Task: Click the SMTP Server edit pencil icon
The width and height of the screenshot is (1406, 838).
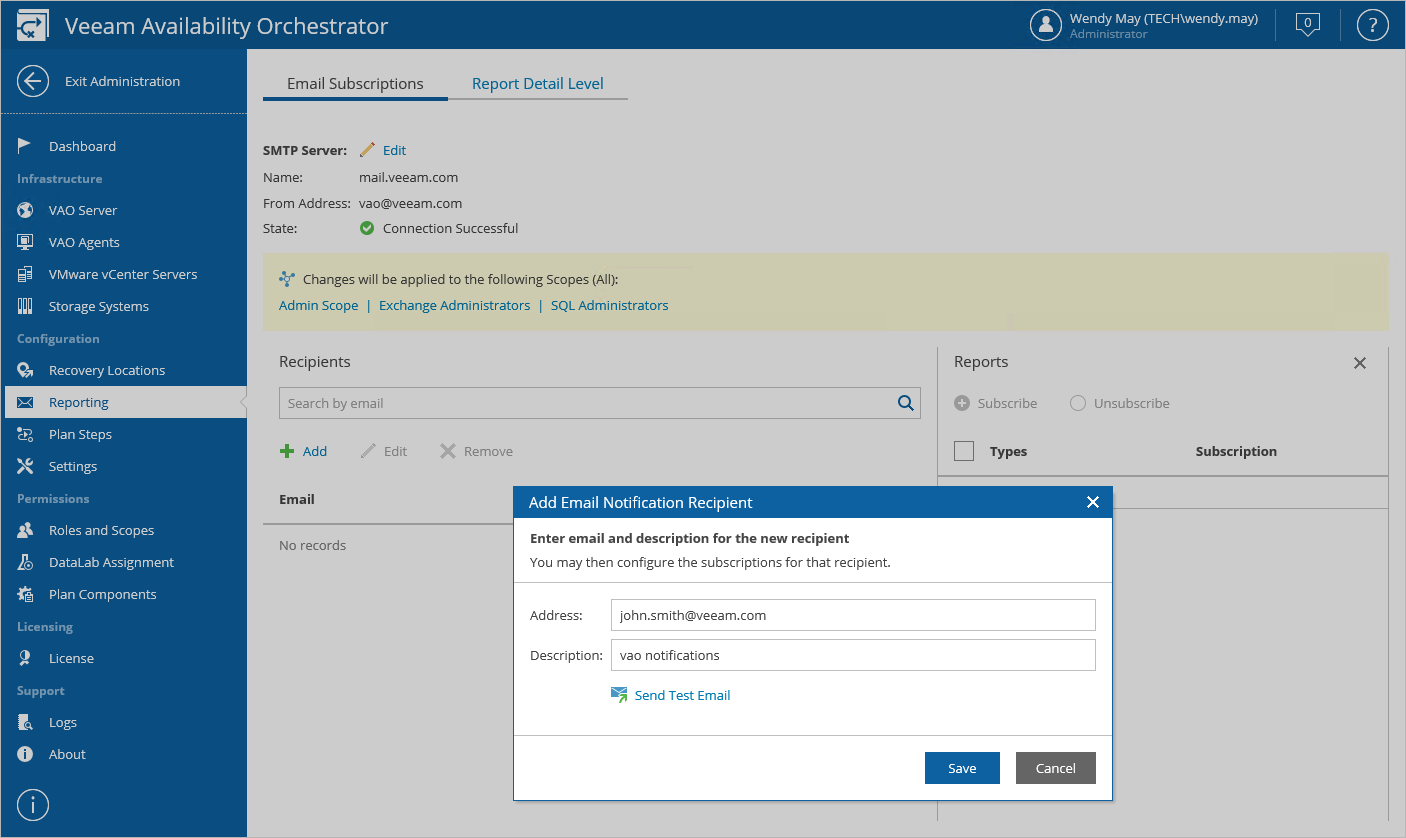Action: click(x=368, y=150)
